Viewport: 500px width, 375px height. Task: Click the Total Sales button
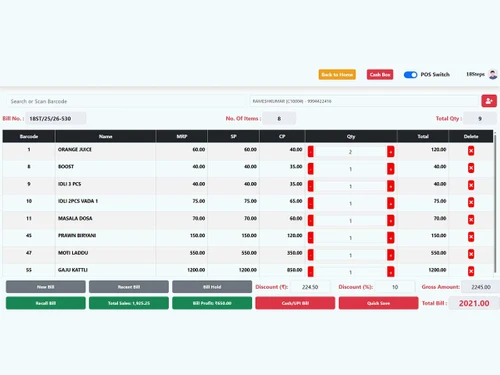click(x=129, y=303)
